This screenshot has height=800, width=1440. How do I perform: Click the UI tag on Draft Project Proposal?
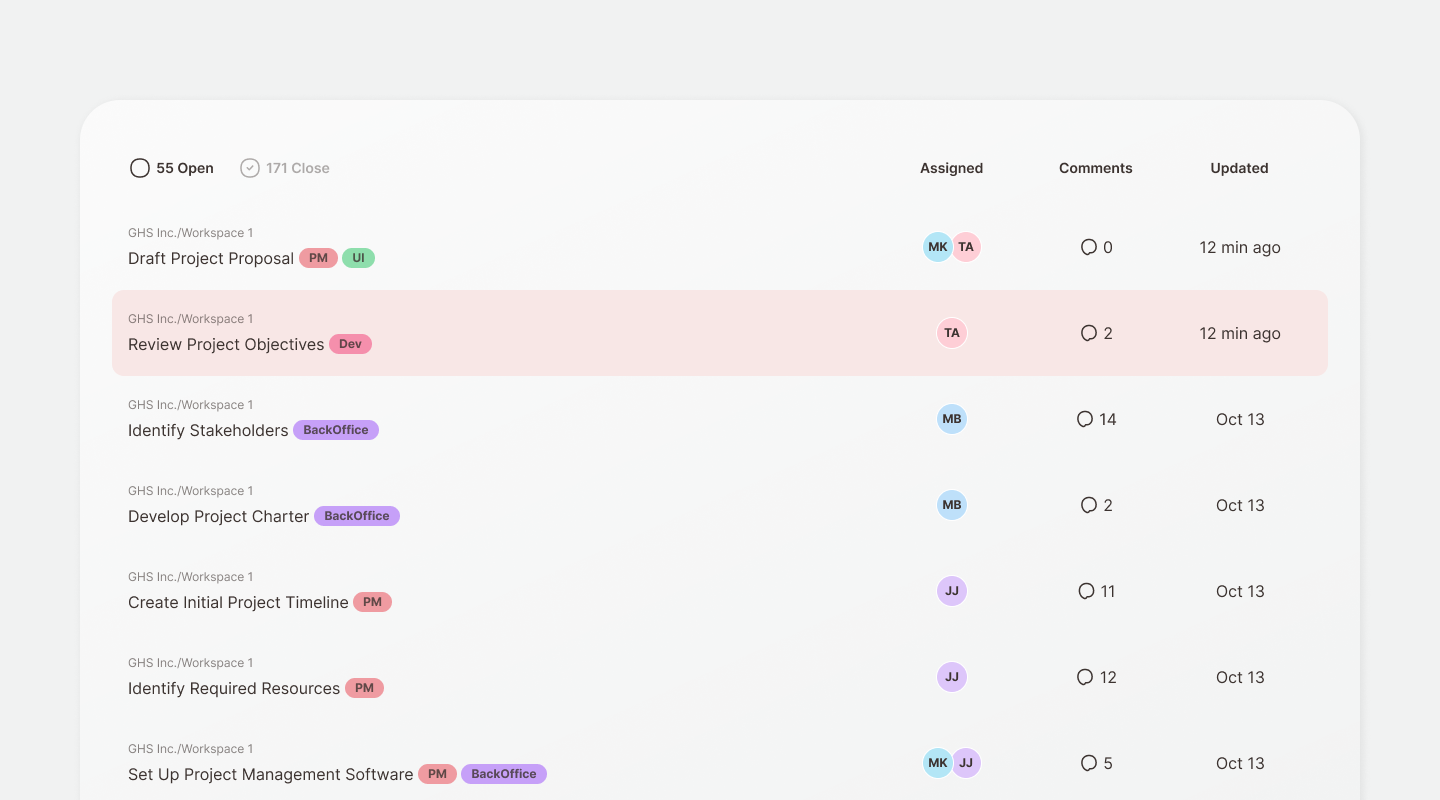coord(358,258)
